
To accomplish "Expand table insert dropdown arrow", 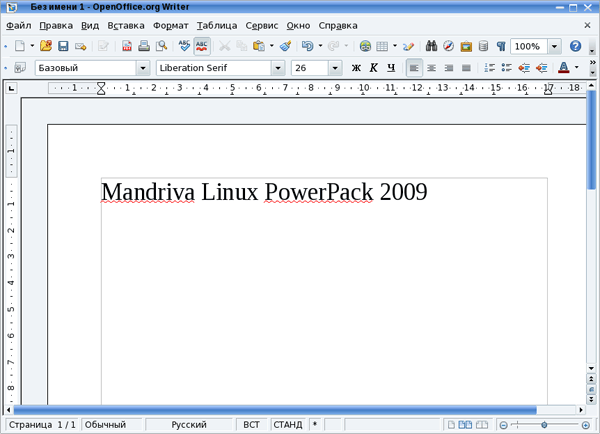I will point(395,46).
